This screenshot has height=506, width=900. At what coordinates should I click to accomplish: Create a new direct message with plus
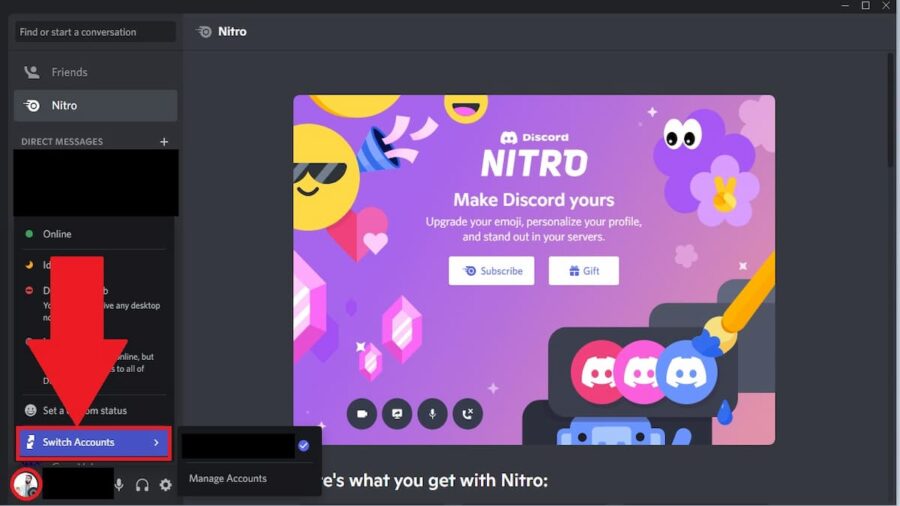[x=164, y=142]
